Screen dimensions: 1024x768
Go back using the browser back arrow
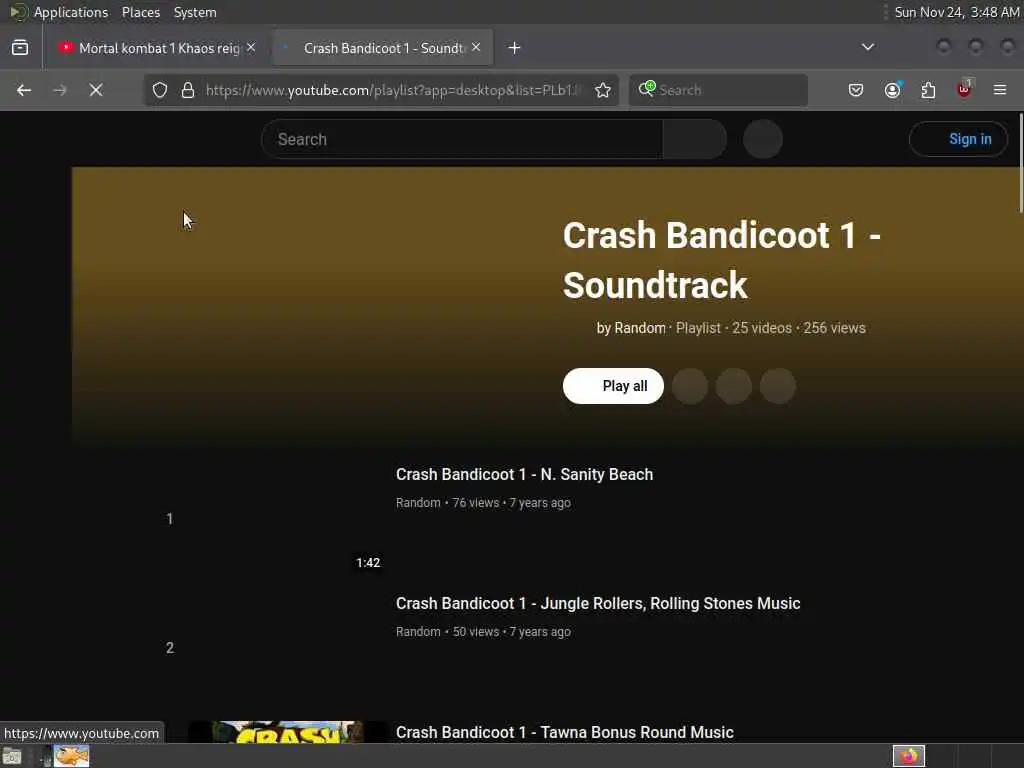click(24, 90)
